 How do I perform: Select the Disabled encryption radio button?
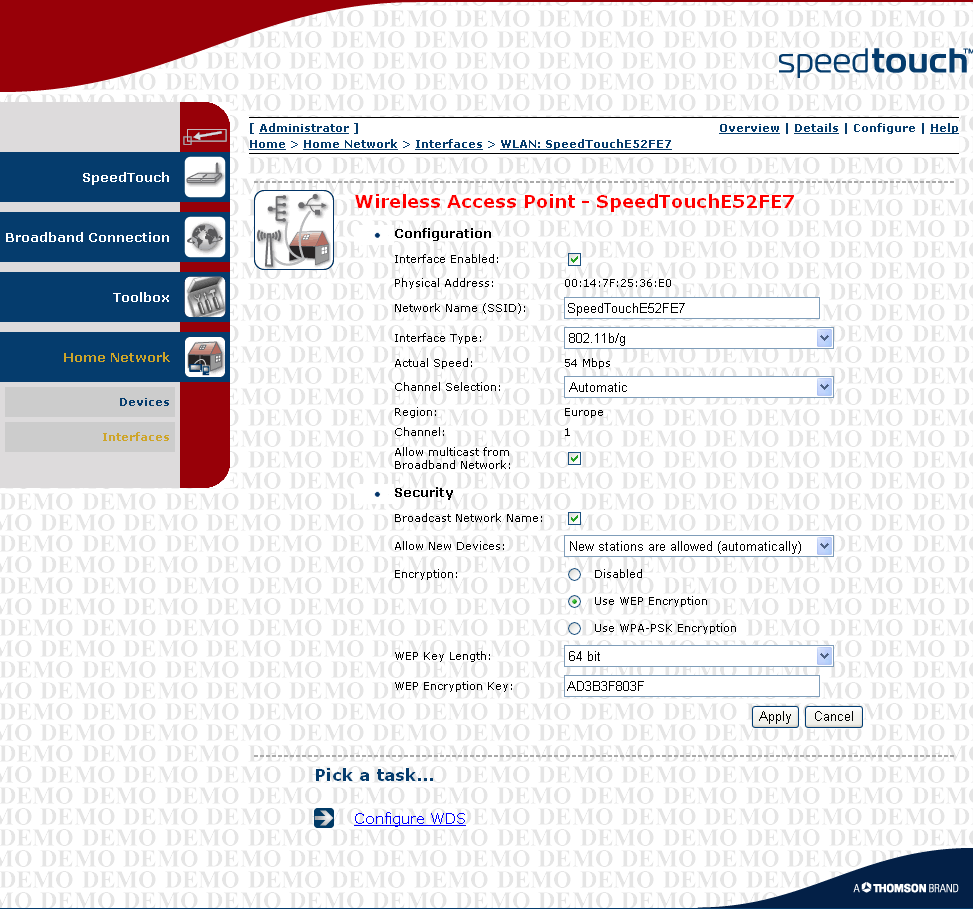(575, 575)
